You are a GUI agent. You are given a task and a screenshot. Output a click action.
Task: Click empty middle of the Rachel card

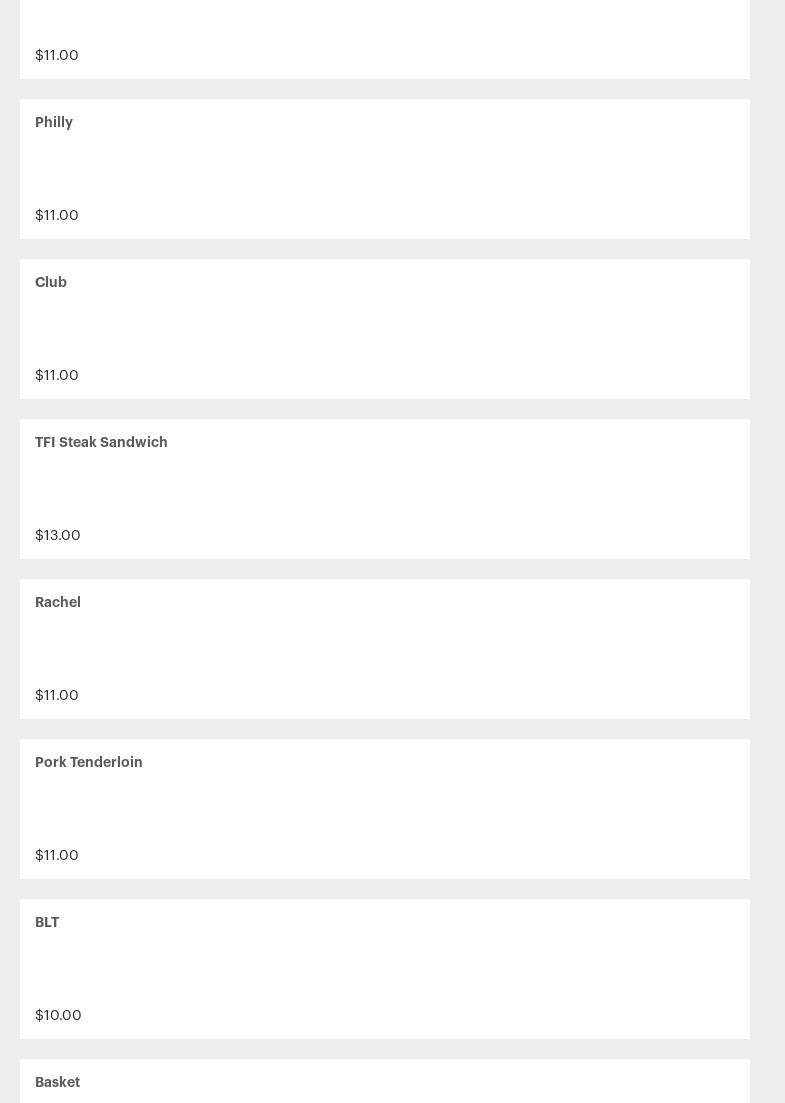[400, 648]
